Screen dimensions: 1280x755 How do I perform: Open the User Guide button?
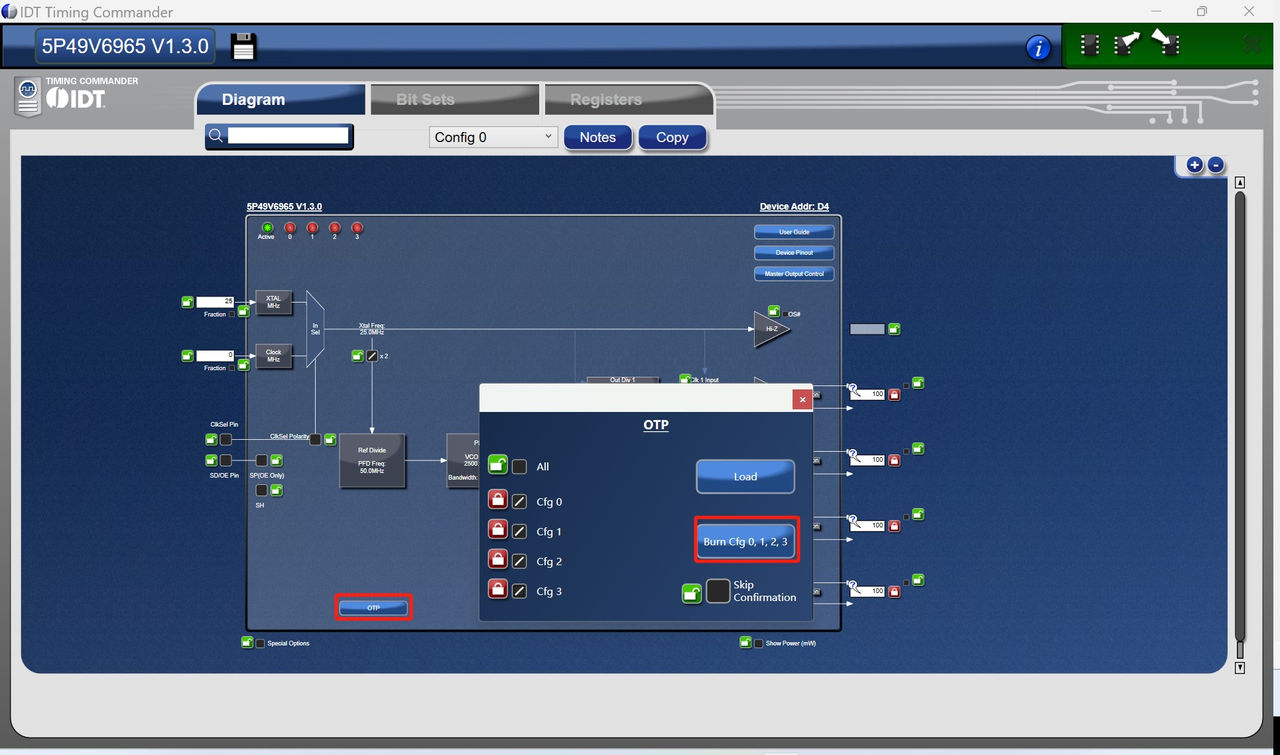[794, 232]
